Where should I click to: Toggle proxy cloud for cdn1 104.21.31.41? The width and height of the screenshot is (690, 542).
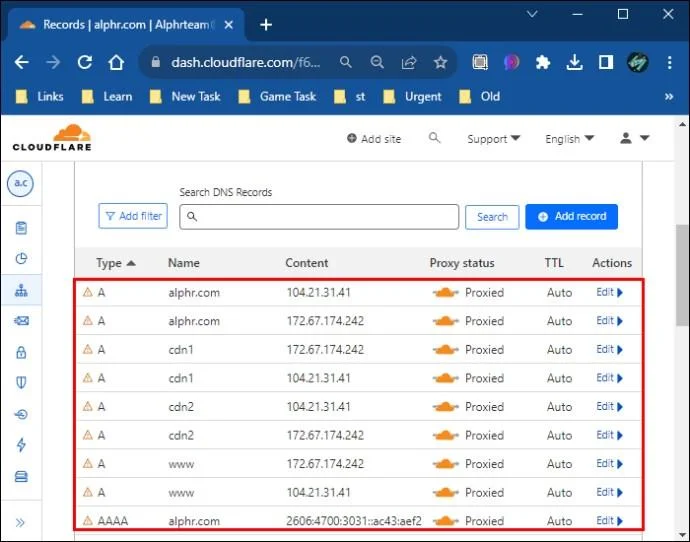pyautogui.click(x=445, y=378)
